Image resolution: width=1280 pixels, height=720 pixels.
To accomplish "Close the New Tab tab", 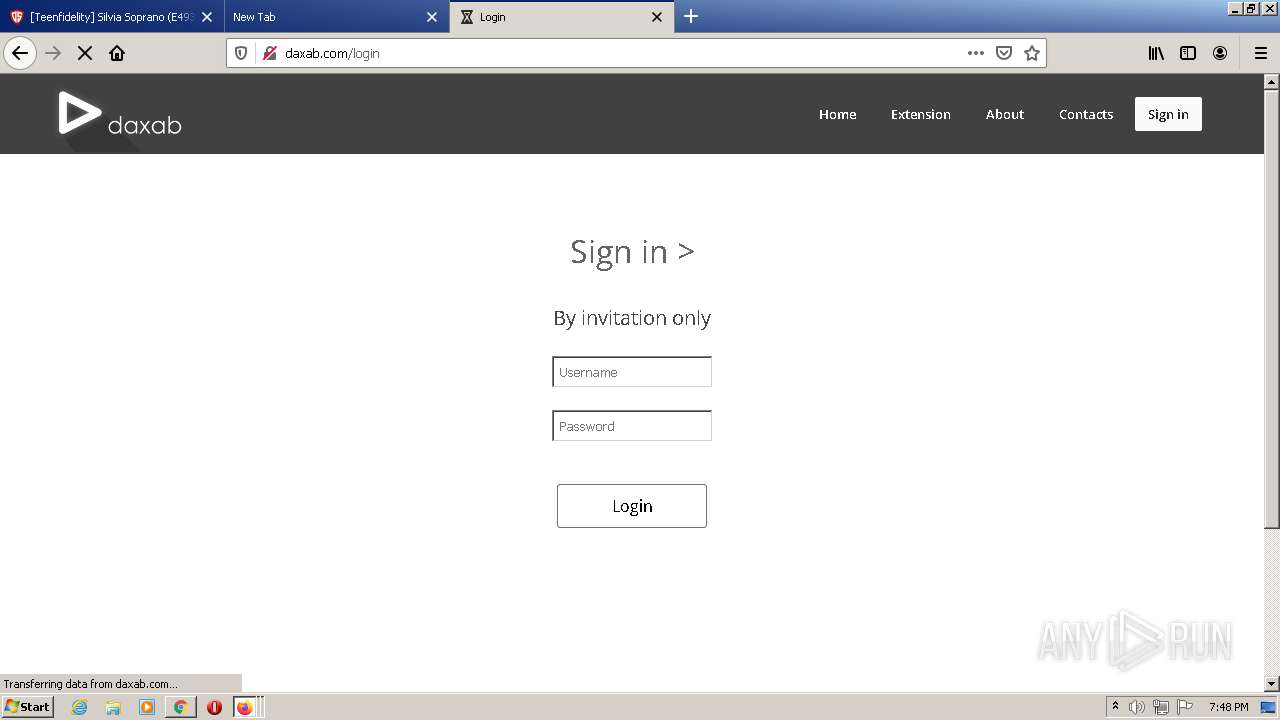I will (432, 17).
